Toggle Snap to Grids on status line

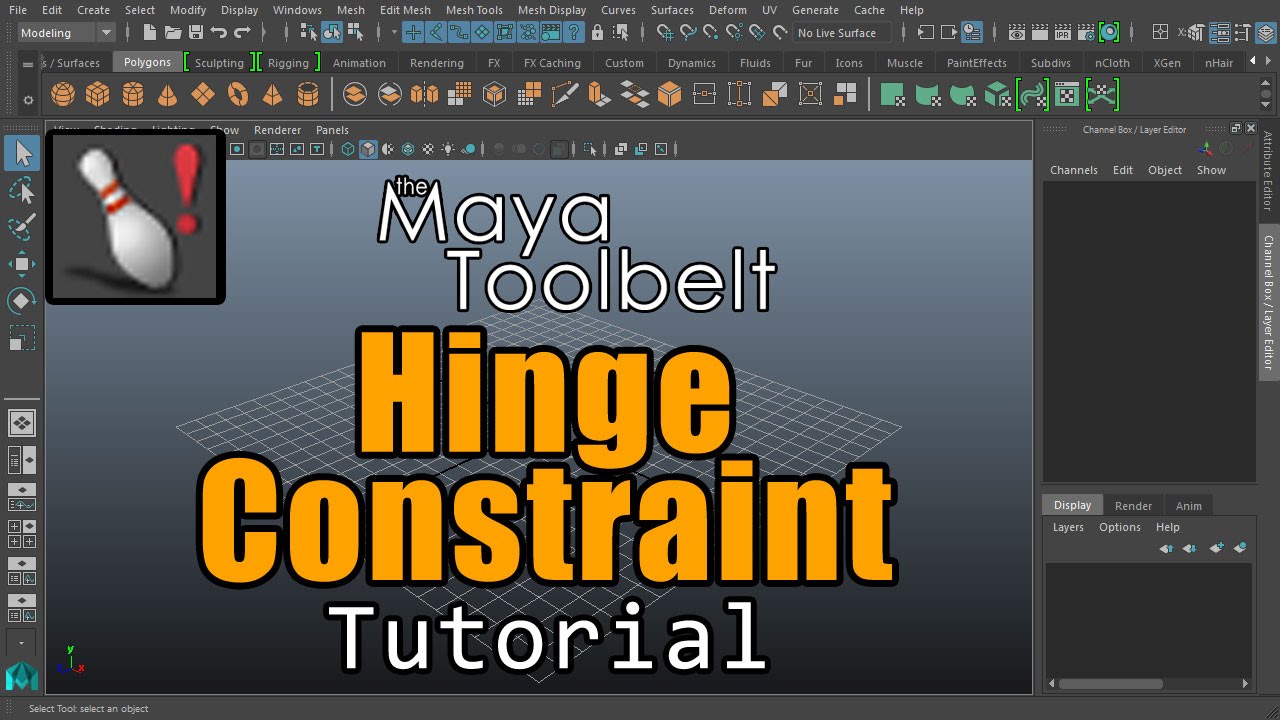tap(664, 33)
